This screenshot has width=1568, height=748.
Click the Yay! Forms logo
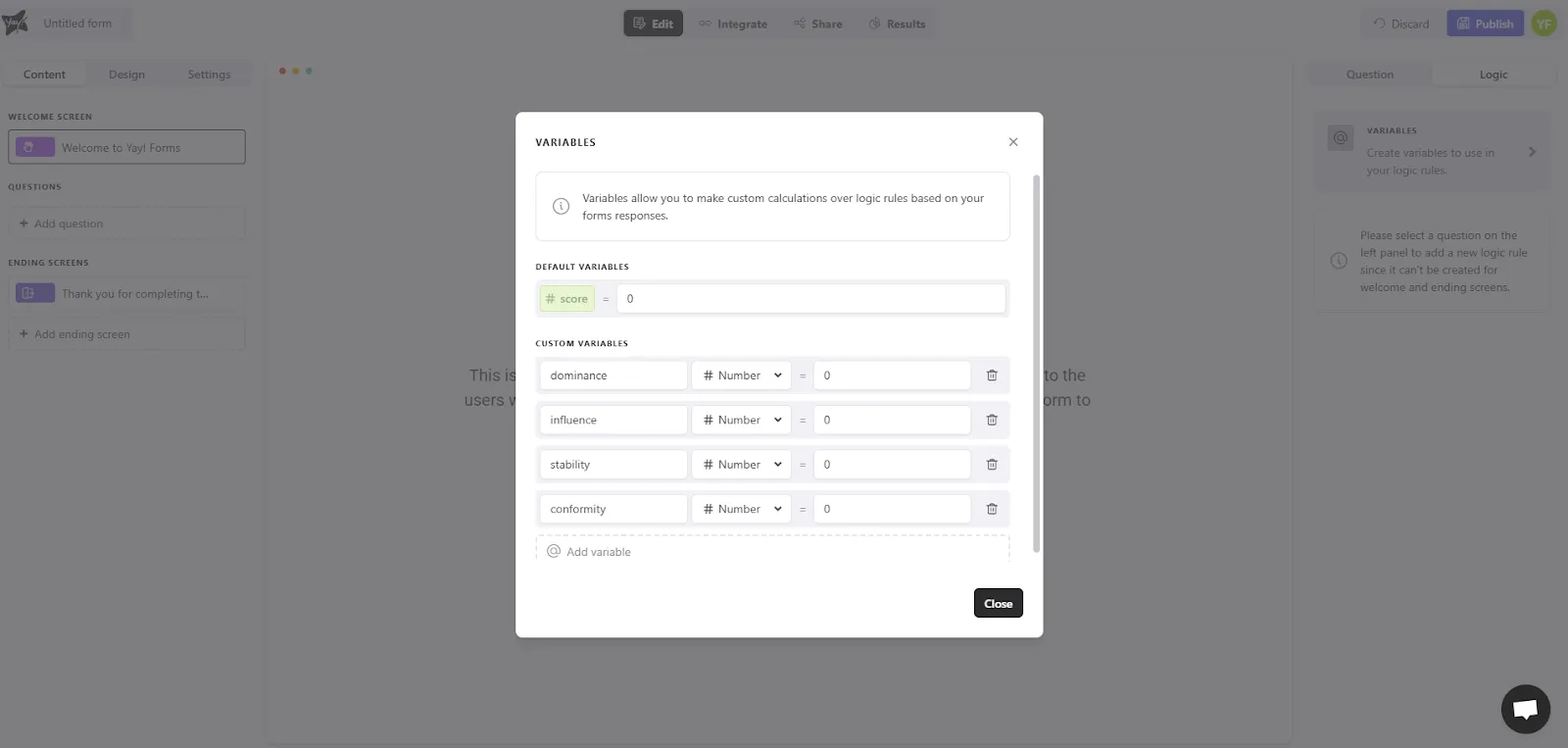click(16, 24)
